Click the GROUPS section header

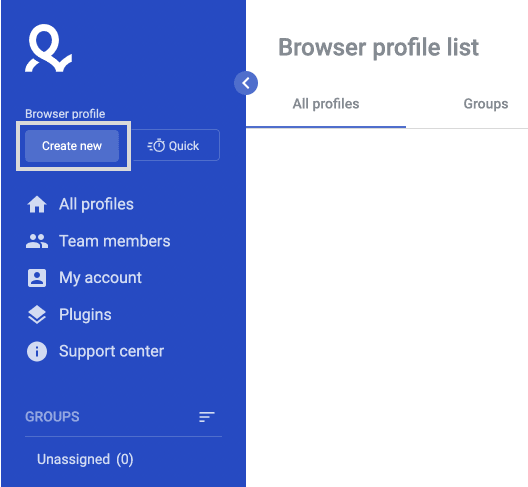(x=52, y=417)
